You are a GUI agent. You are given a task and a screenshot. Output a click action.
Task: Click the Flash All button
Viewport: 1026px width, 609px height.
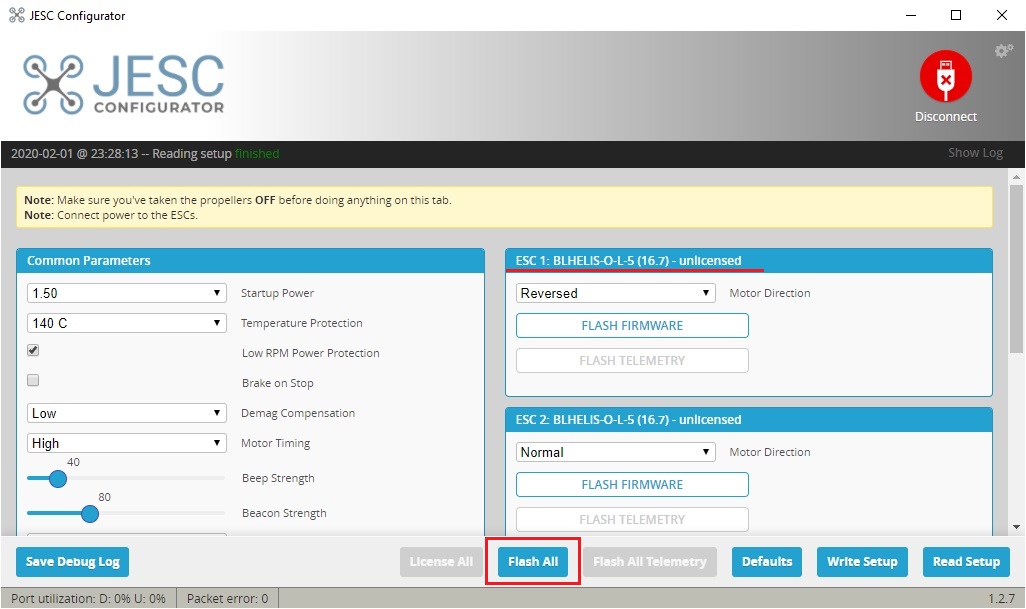point(533,562)
